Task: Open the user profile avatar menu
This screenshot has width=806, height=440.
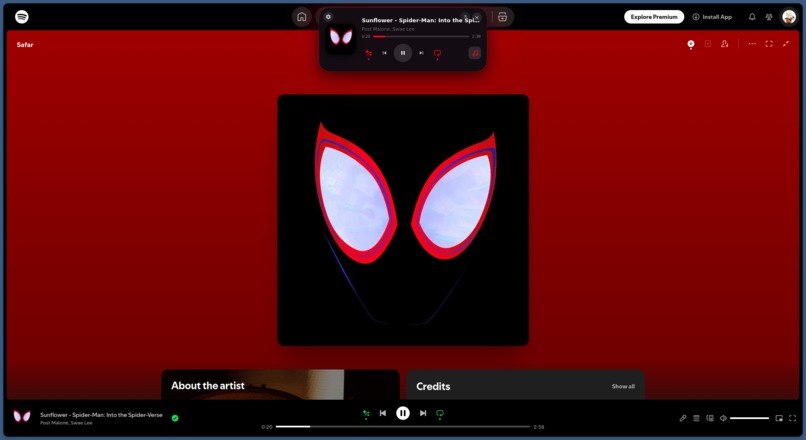Action: pos(789,17)
